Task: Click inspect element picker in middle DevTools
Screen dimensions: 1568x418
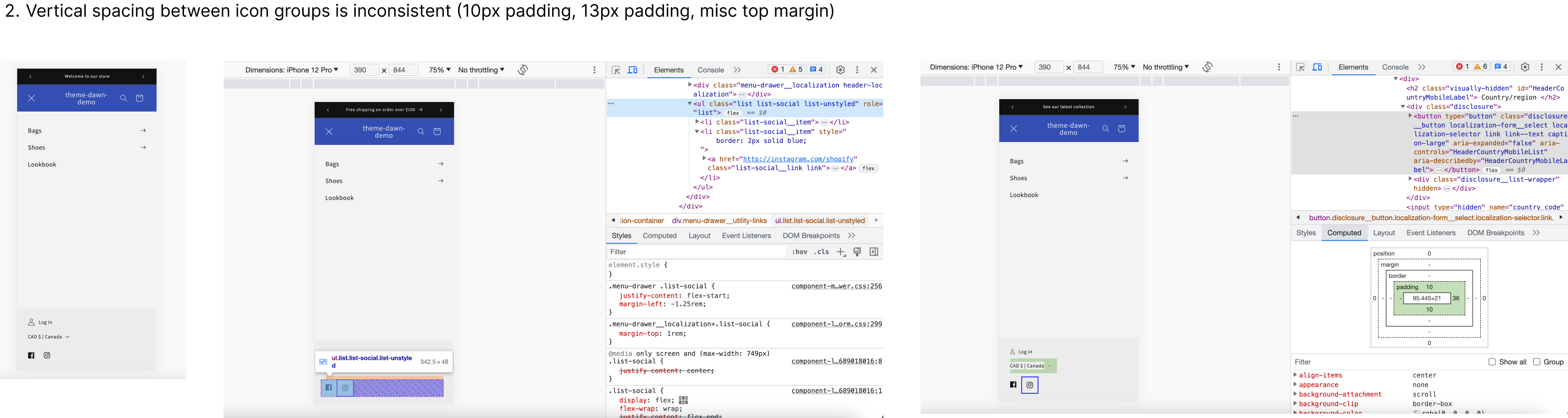Action: [615, 70]
